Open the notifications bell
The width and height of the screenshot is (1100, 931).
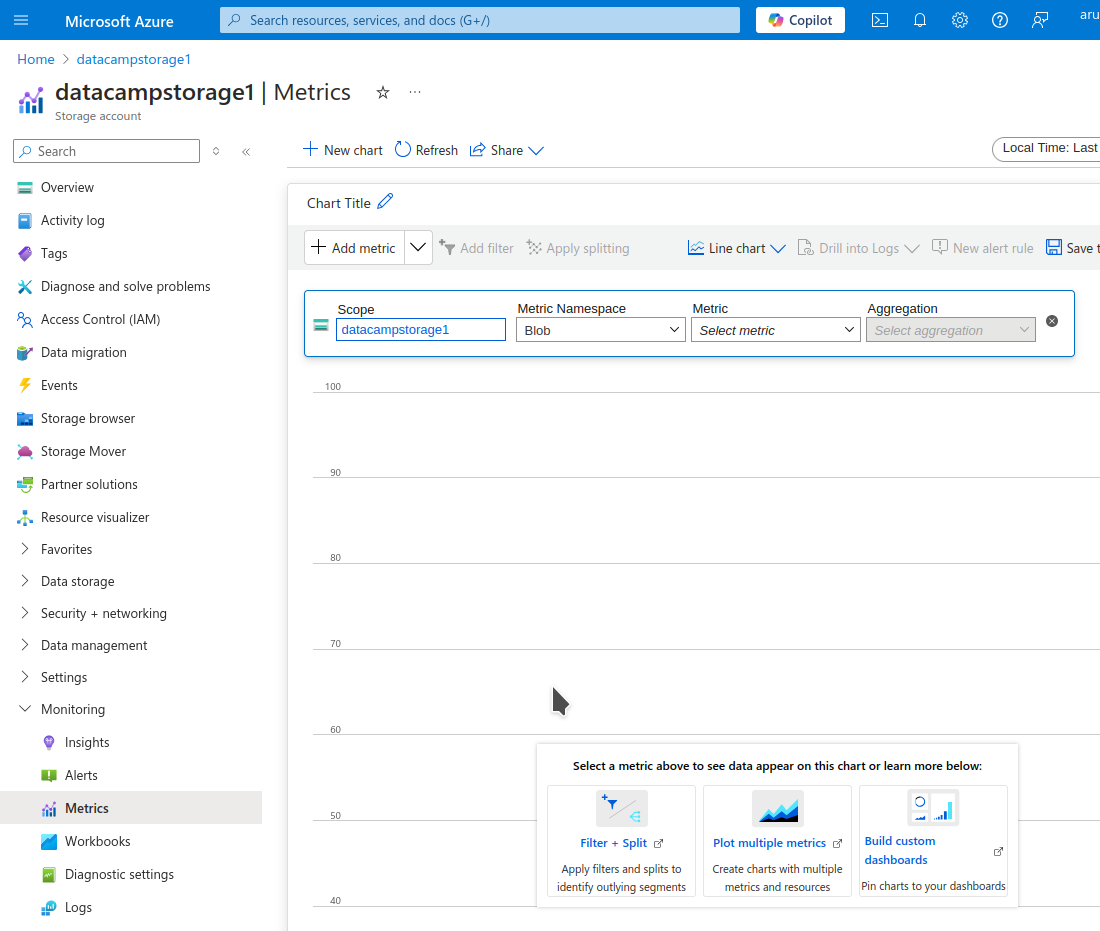click(x=920, y=20)
